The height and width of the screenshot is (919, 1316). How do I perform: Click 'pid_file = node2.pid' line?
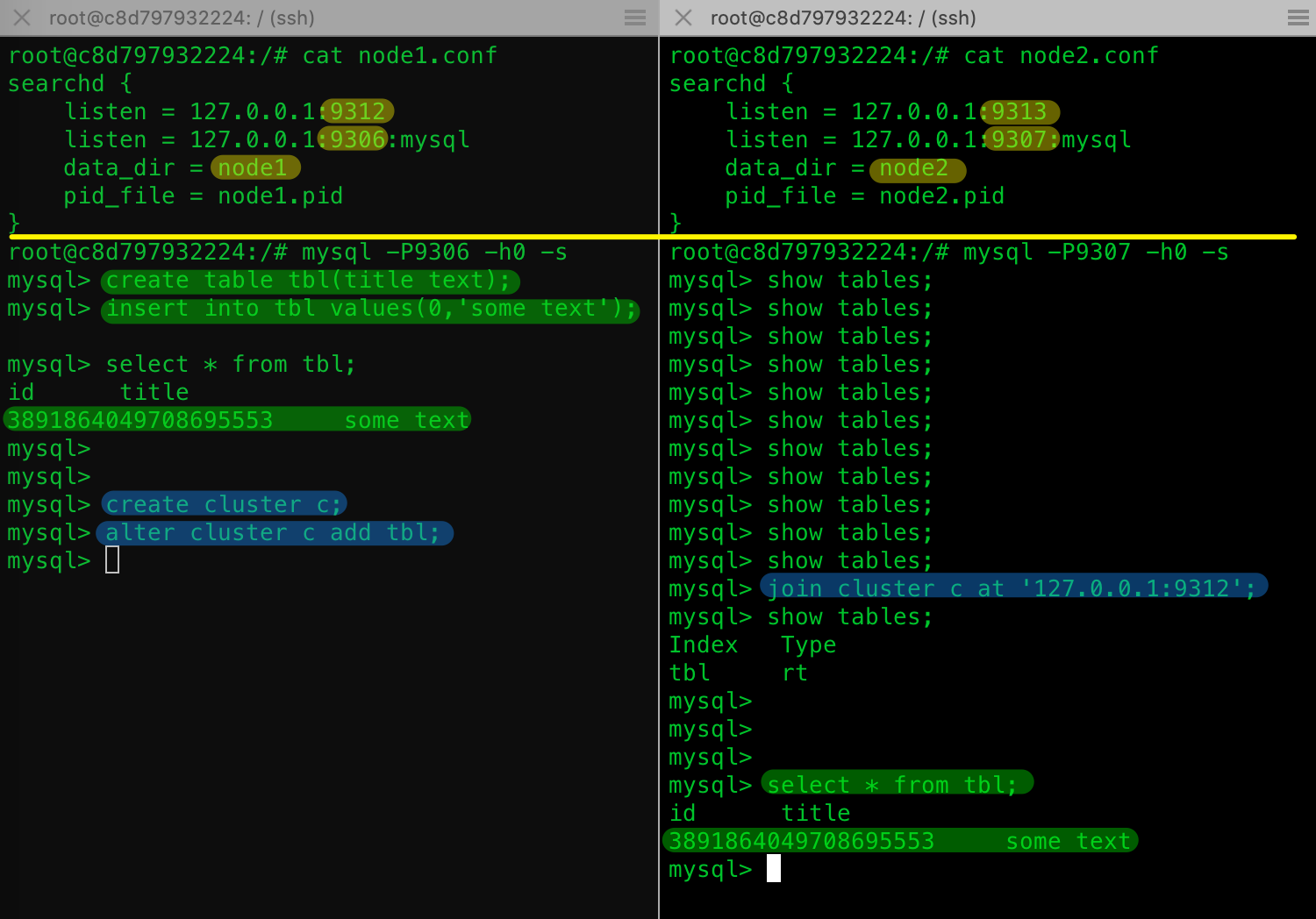click(x=865, y=196)
